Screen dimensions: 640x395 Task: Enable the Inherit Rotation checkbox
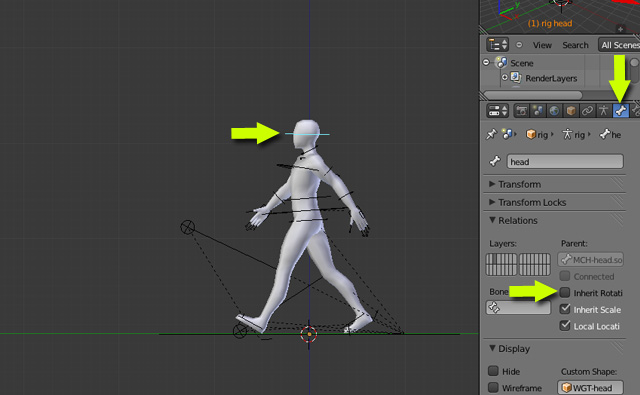click(x=565, y=293)
